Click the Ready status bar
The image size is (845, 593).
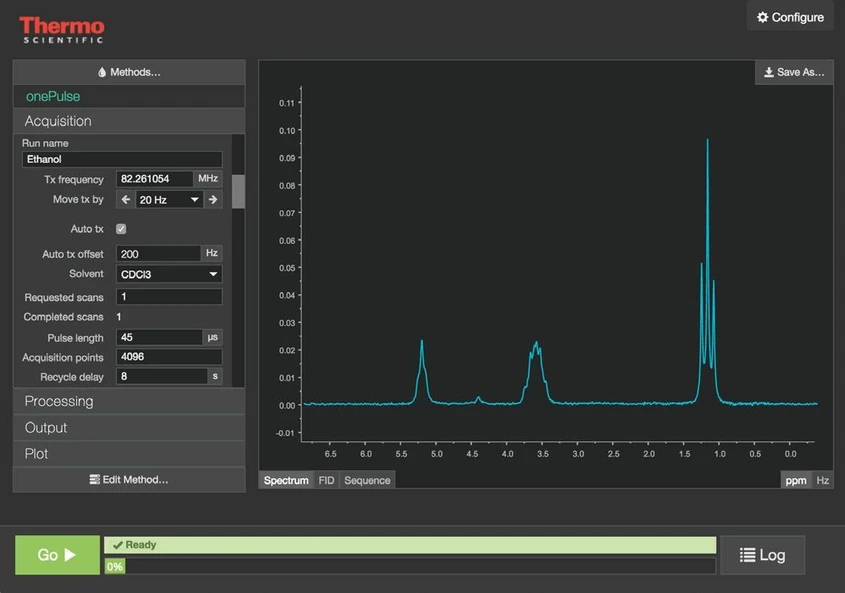point(410,545)
